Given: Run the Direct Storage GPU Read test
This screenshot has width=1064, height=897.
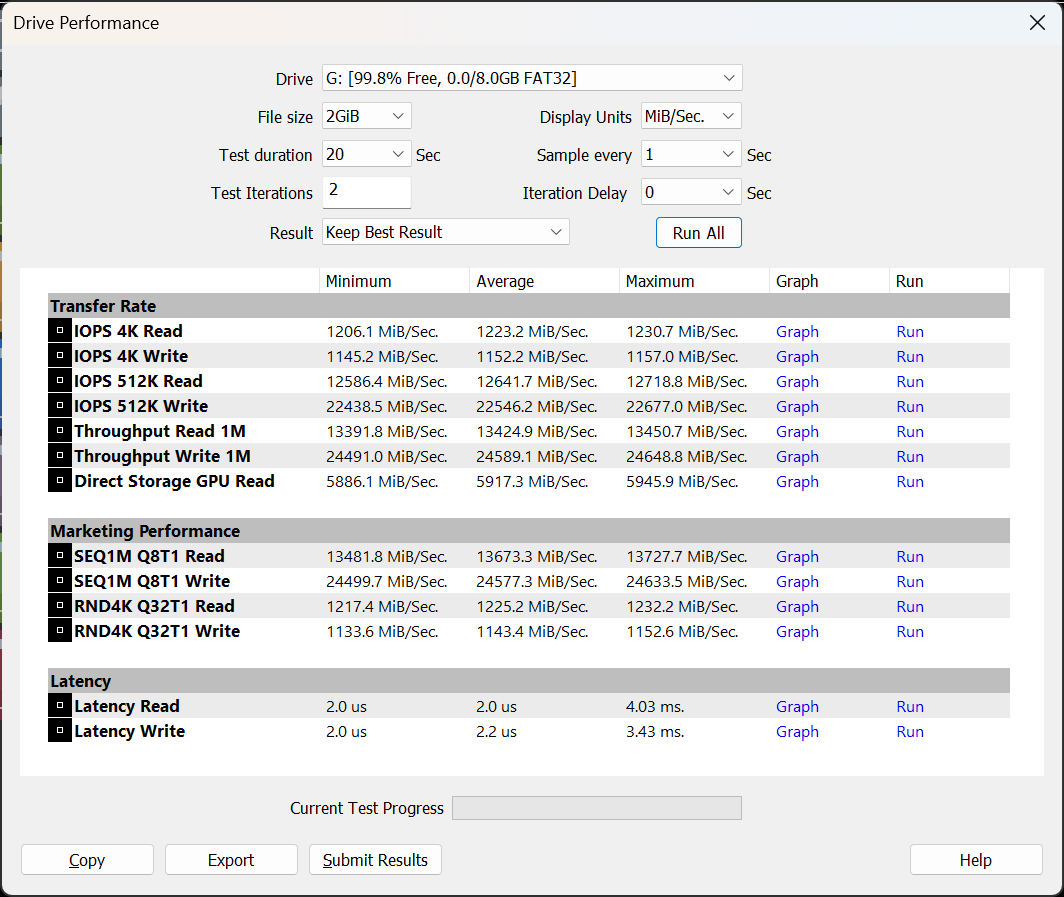Looking at the screenshot, I should coord(910,482).
